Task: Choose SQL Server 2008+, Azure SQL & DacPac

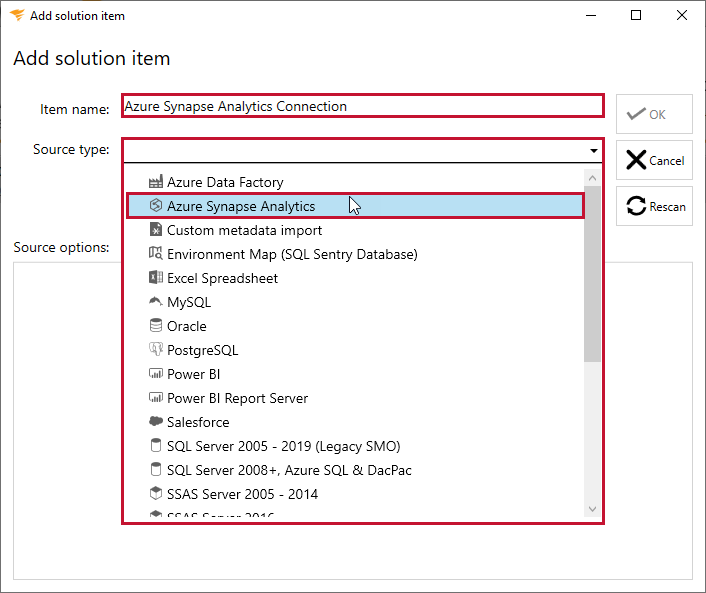Action: pos(355,470)
